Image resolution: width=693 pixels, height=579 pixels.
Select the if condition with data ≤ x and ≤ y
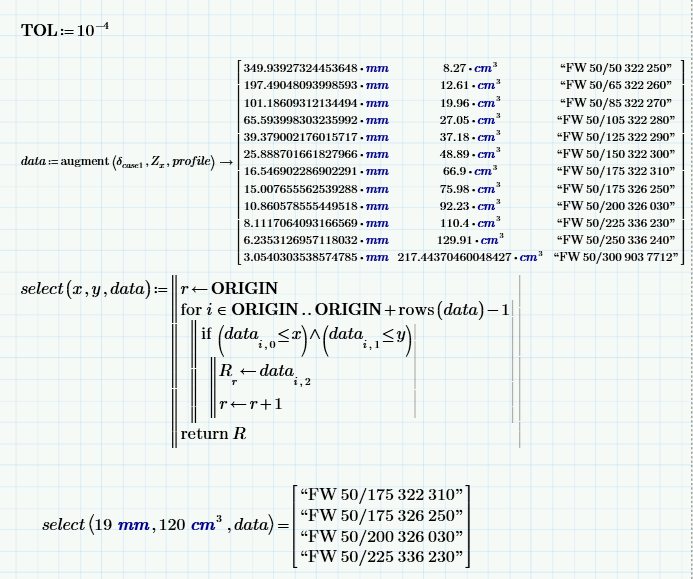coord(306,339)
